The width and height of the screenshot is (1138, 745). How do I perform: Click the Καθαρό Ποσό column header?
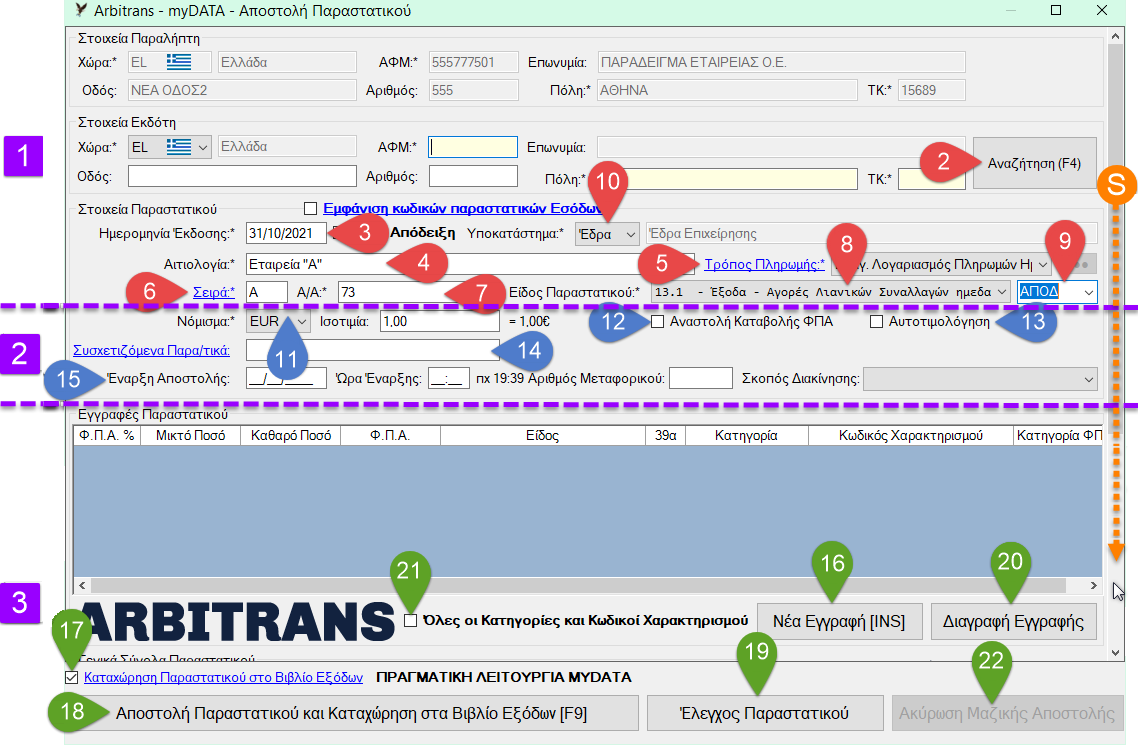290,435
